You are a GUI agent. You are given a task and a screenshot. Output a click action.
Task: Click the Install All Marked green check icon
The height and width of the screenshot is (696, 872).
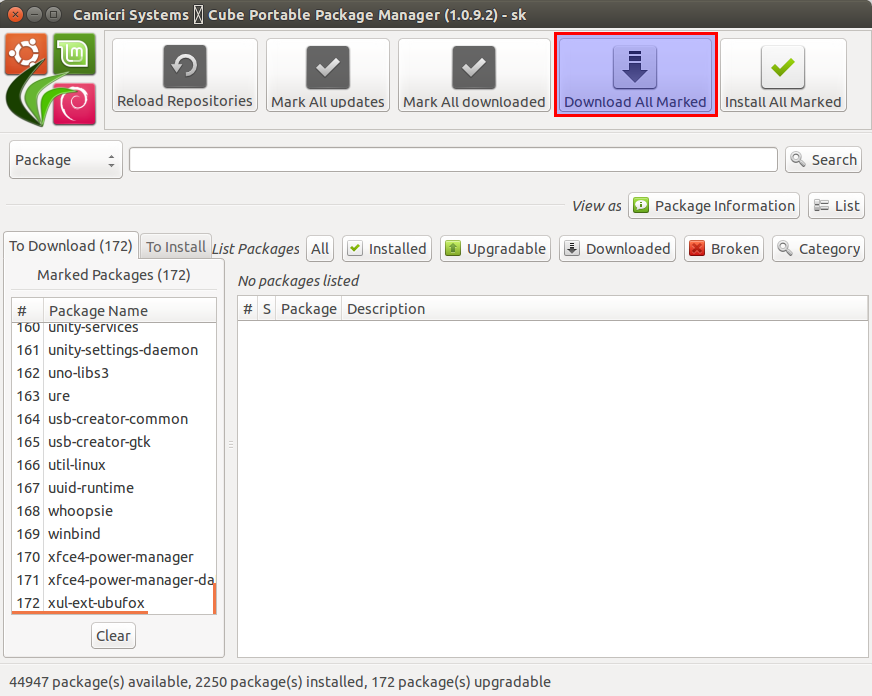click(x=782, y=67)
